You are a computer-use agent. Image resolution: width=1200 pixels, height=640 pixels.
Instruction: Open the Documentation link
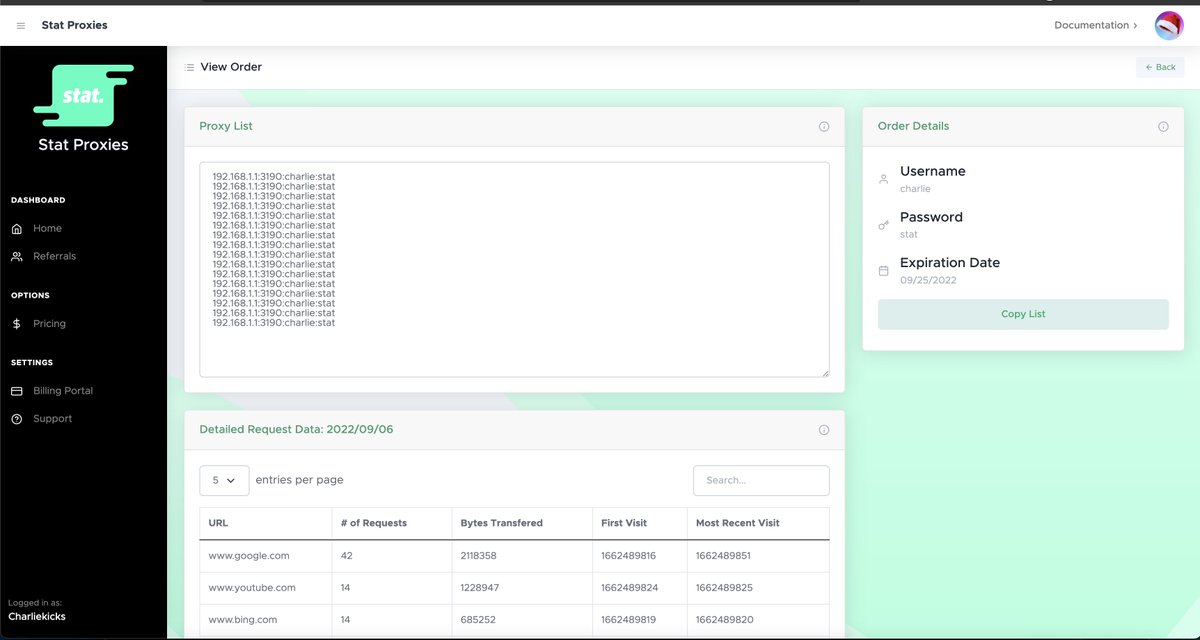pyautogui.click(x=1095, y=25)
